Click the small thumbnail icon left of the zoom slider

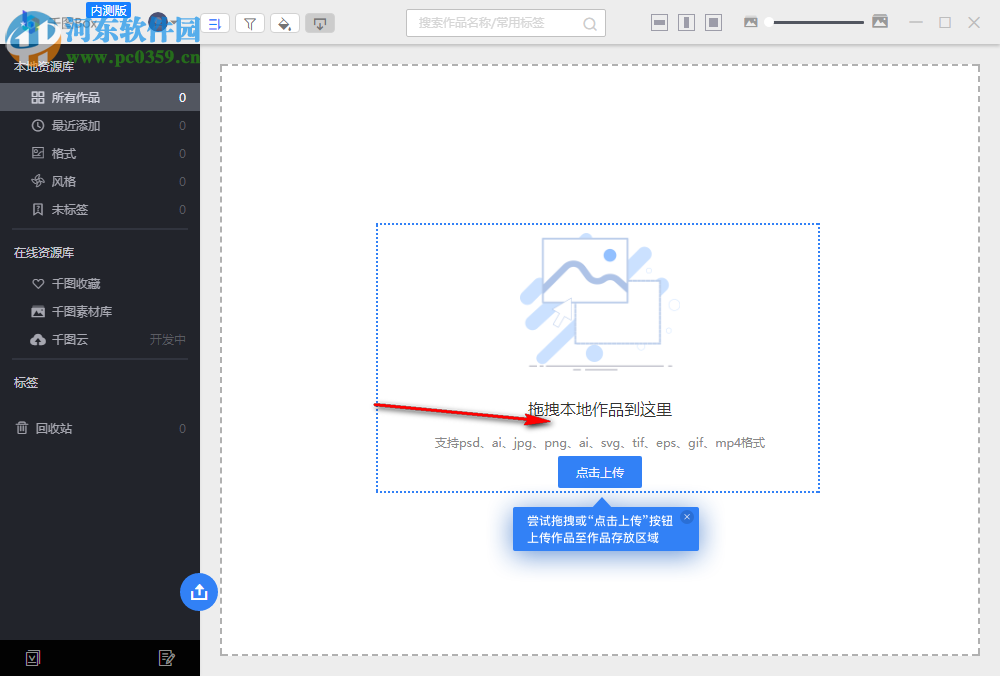pyautogui.click(x=751, y=21)
